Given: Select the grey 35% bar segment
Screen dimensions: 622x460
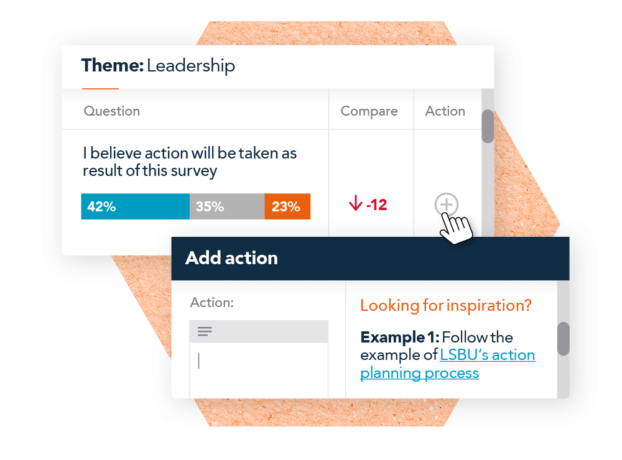Looking at the screenshot, I should 227,206.
